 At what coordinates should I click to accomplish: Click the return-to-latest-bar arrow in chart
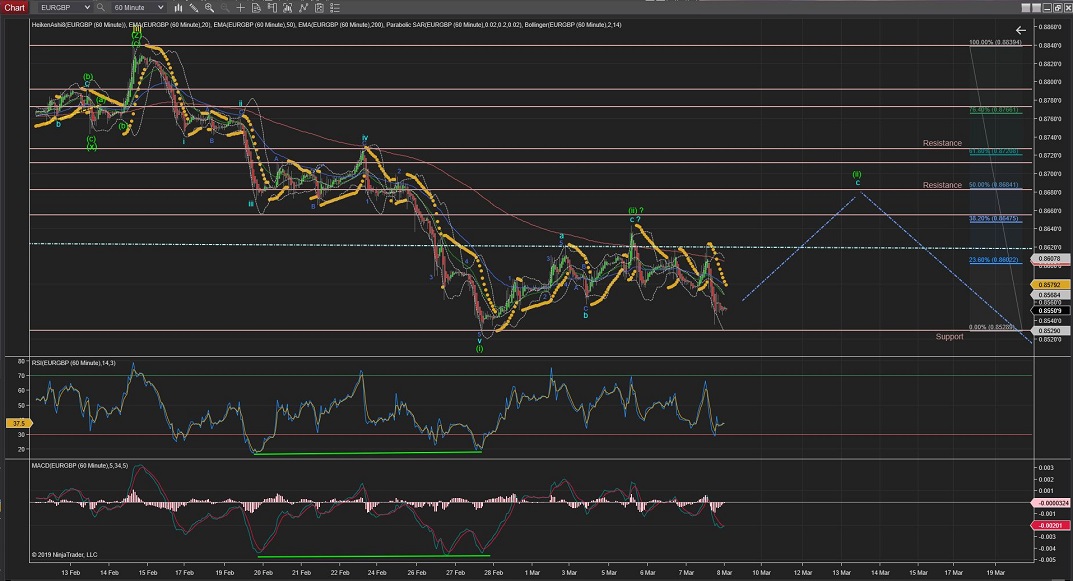[x=1020, y=30]
